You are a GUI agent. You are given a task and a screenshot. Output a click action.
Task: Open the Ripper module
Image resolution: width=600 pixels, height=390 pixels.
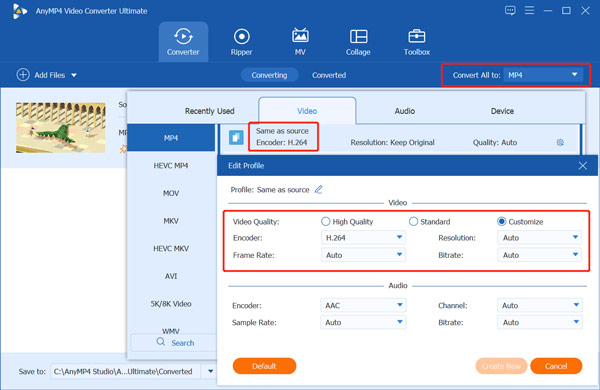[241, 42]
